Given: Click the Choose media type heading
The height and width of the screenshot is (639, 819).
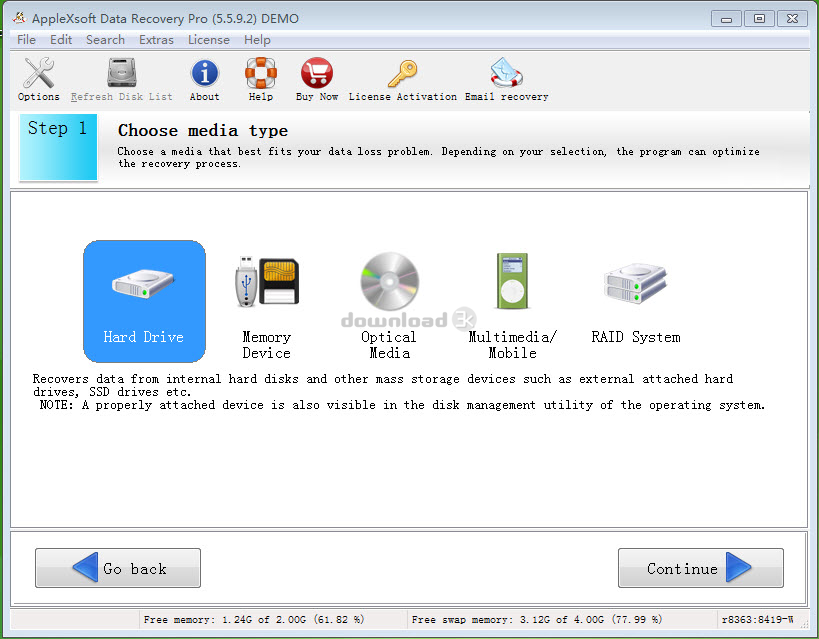Looking at the screenshot, I should tap(203, 130).
